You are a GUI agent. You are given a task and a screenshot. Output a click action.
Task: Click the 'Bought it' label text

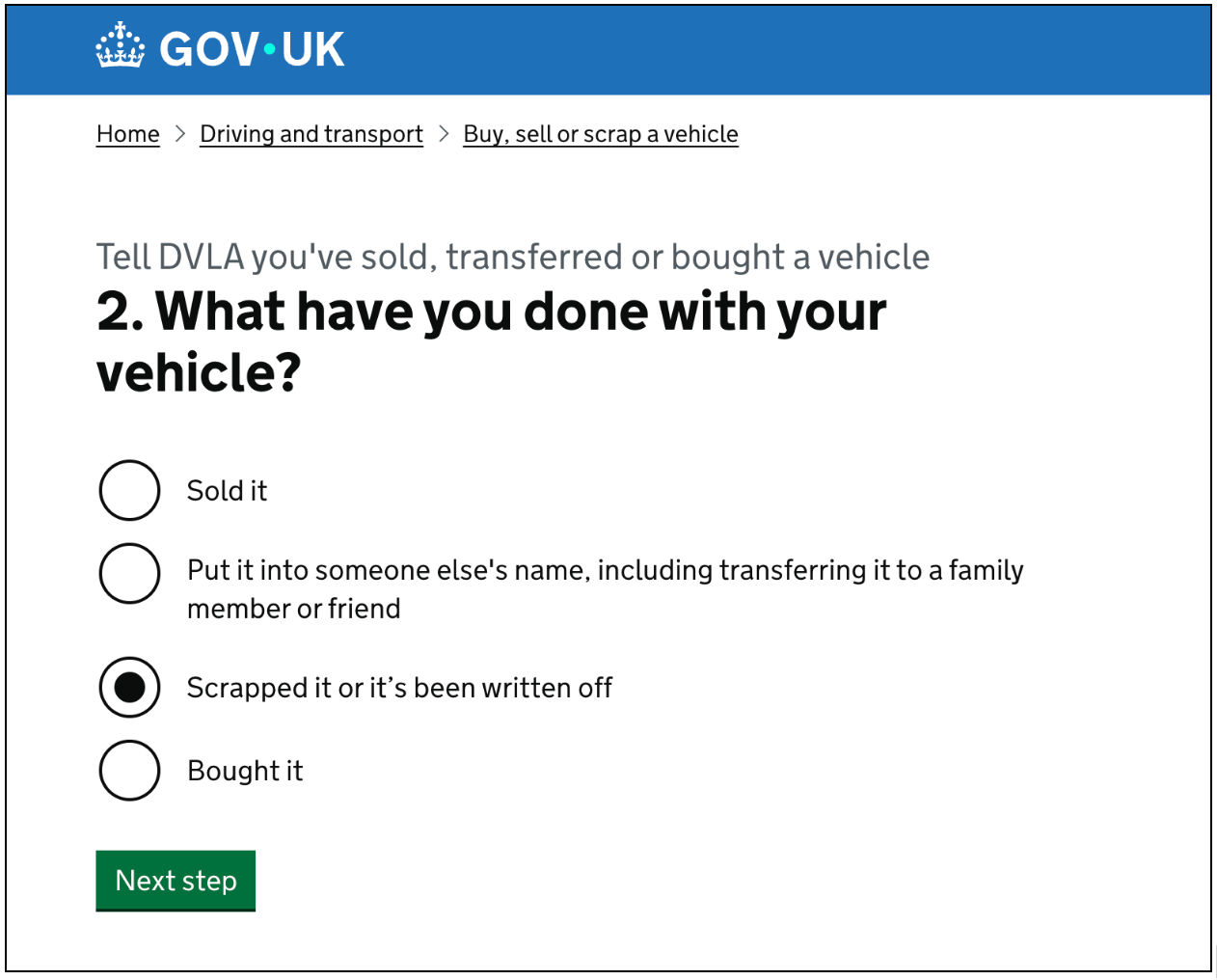click(x=244, y=770)
